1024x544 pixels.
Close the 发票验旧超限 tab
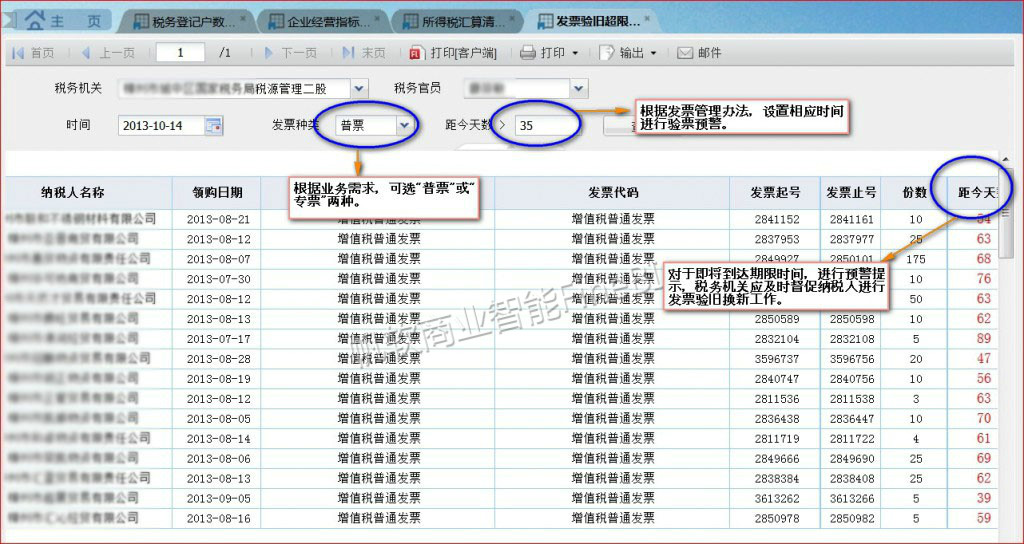point(647,18)
